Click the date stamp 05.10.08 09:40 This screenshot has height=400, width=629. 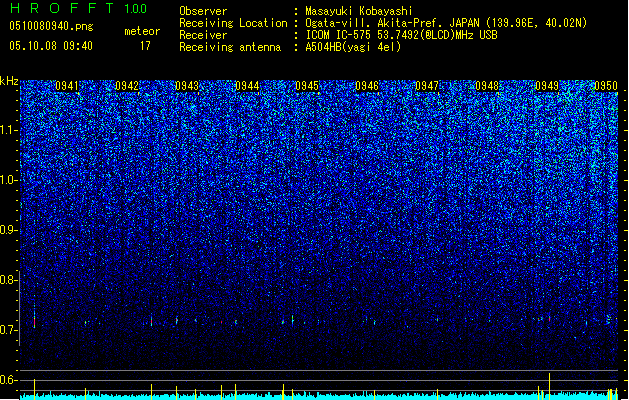(51, 46)
